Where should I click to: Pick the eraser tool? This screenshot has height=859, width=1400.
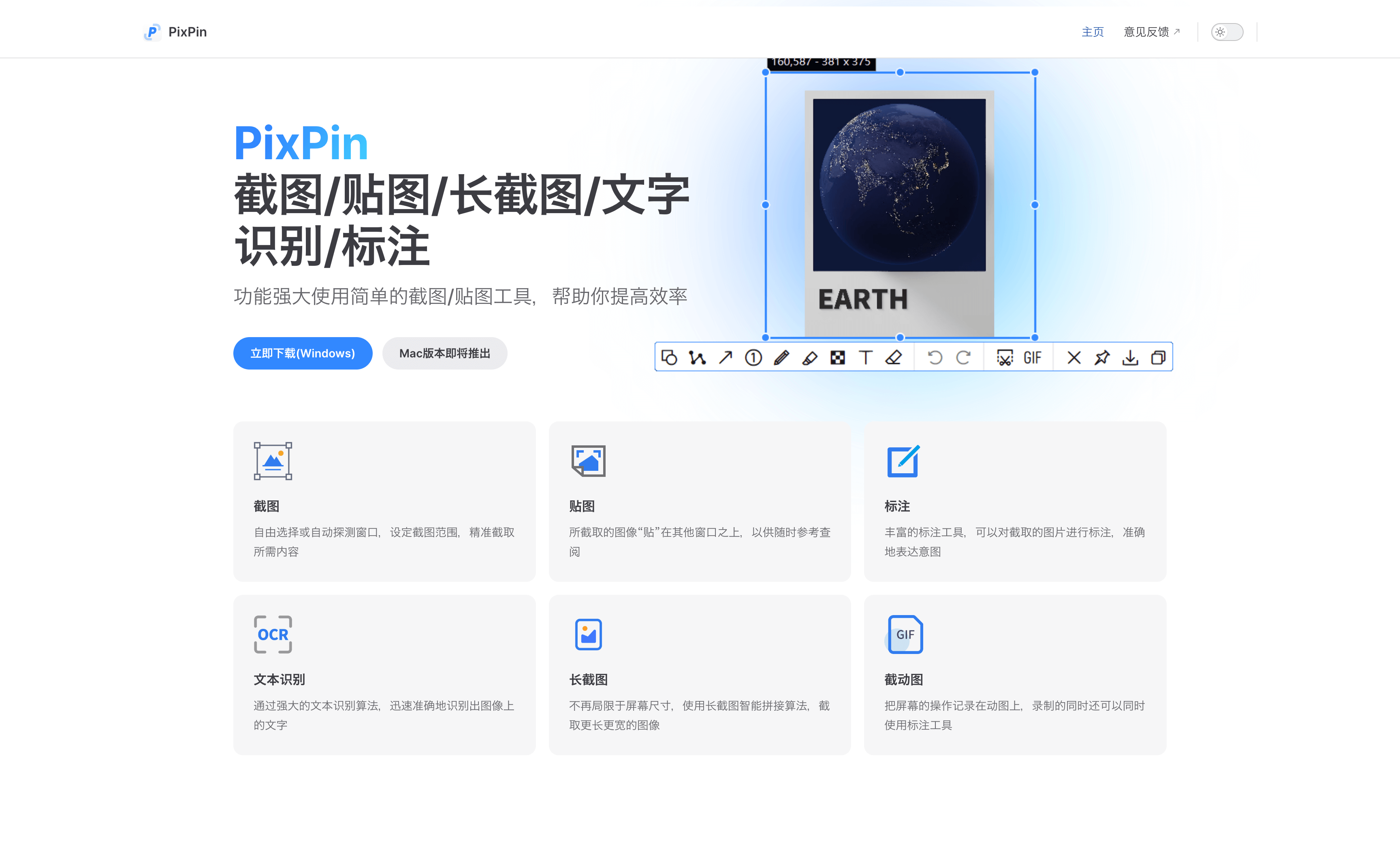[894, 358]
